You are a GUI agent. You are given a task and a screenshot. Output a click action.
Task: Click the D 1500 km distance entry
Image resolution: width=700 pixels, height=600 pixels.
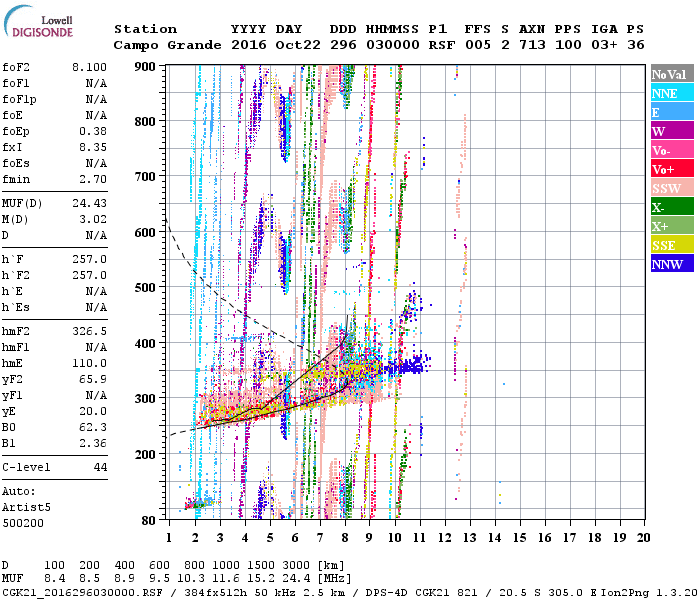coord(262,565)
